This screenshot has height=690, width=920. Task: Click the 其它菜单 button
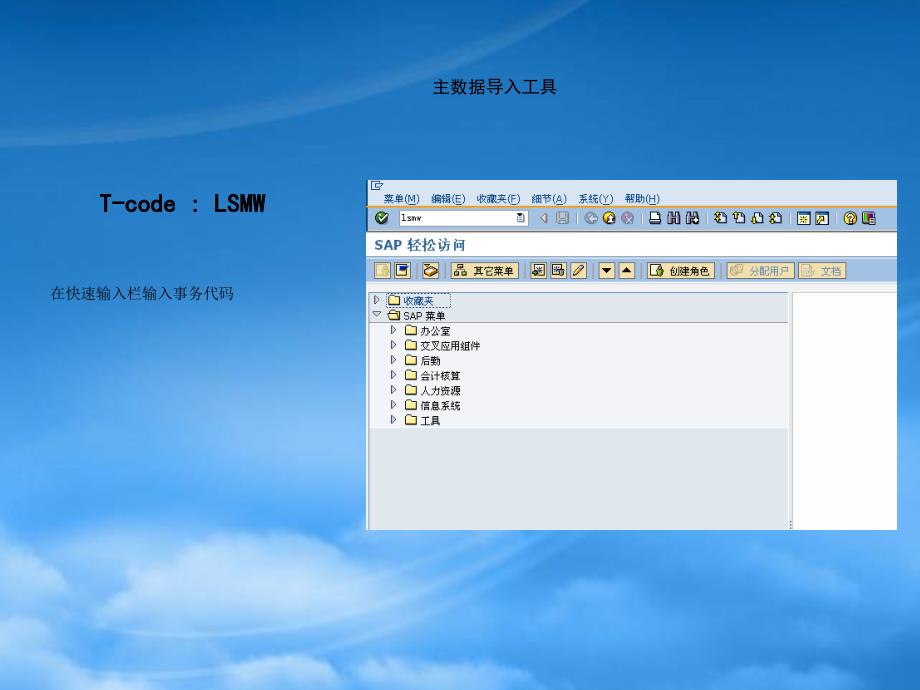tap(485, 270)
